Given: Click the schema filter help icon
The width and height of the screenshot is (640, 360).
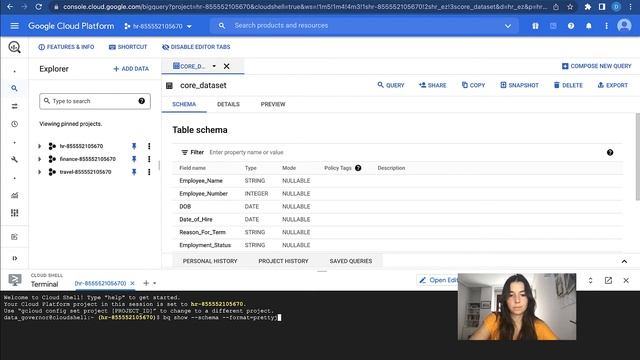Looking at the screenshot, I should tap(610, 152).
